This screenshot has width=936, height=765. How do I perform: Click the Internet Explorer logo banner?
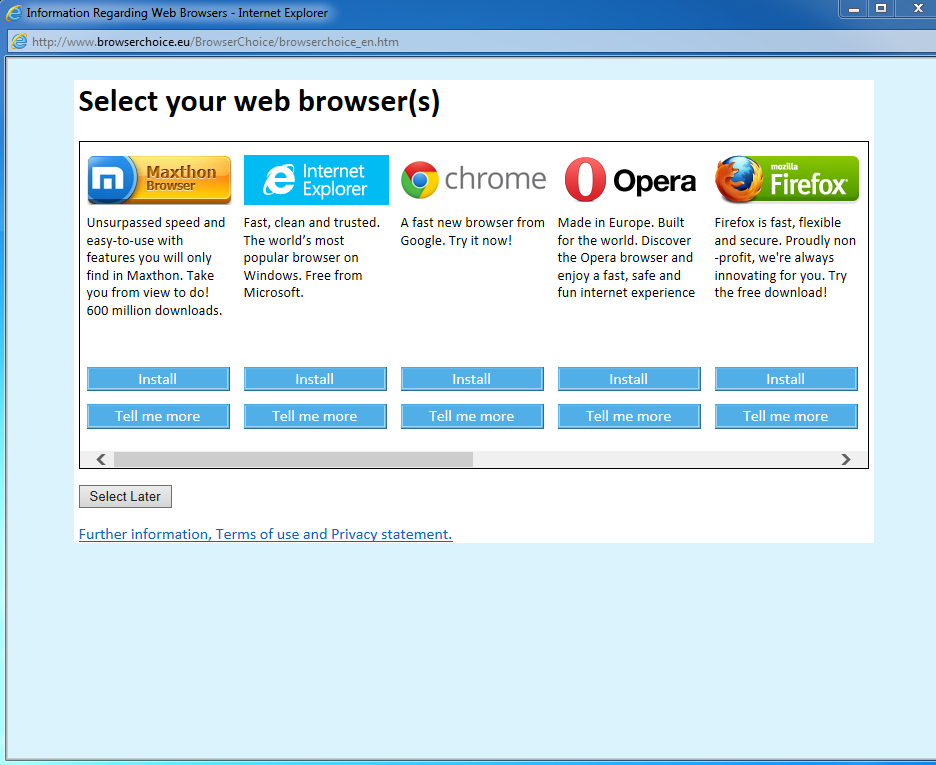tap(316, 180)
